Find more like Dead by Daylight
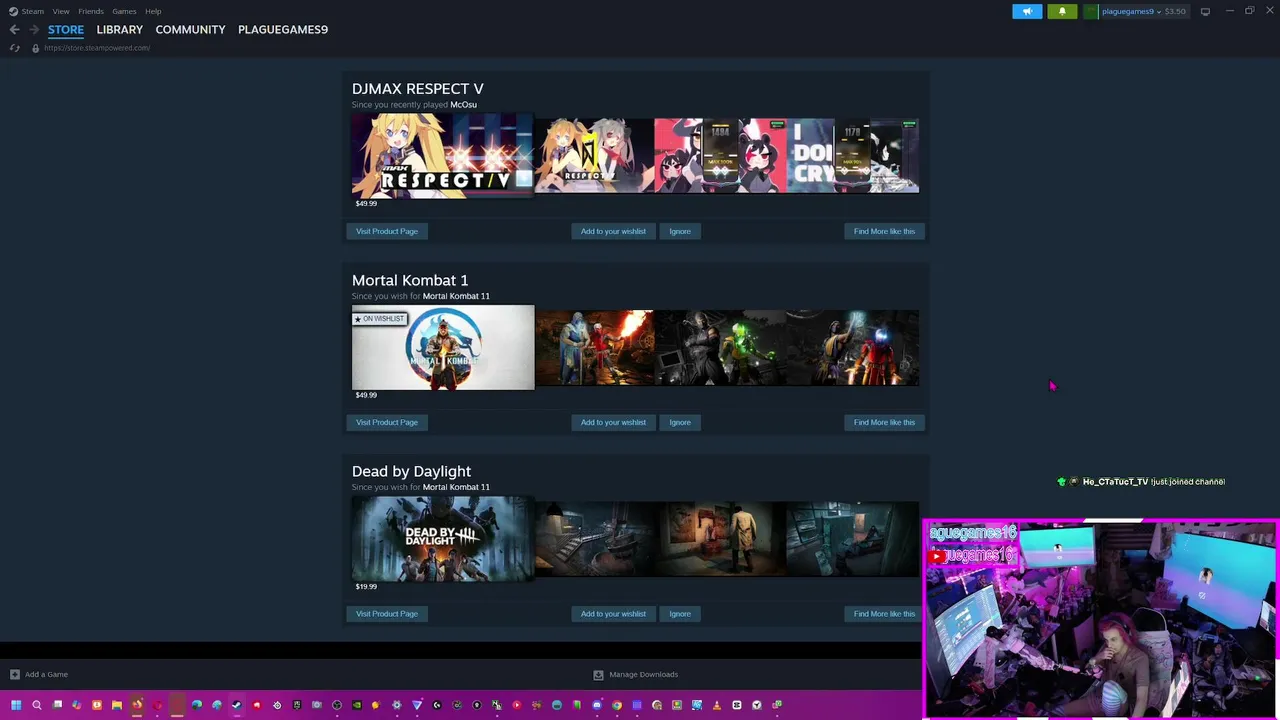The height and width of the screenshot is (720, 1280). tap(884, 614)
